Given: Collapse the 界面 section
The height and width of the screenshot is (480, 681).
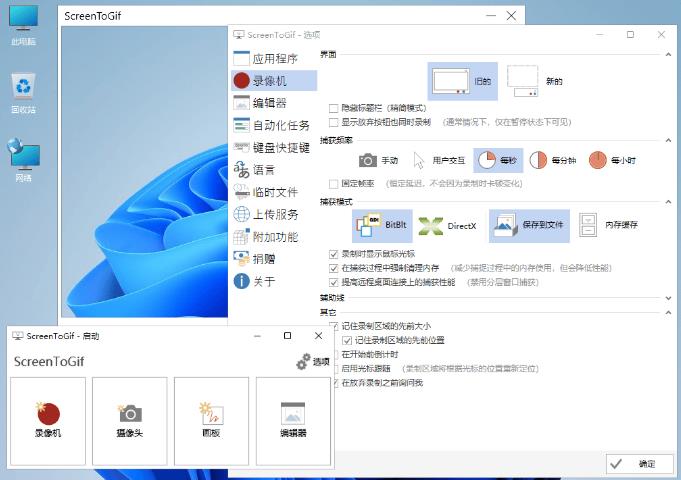Looking at the screenshot, I should click(668, 54).
